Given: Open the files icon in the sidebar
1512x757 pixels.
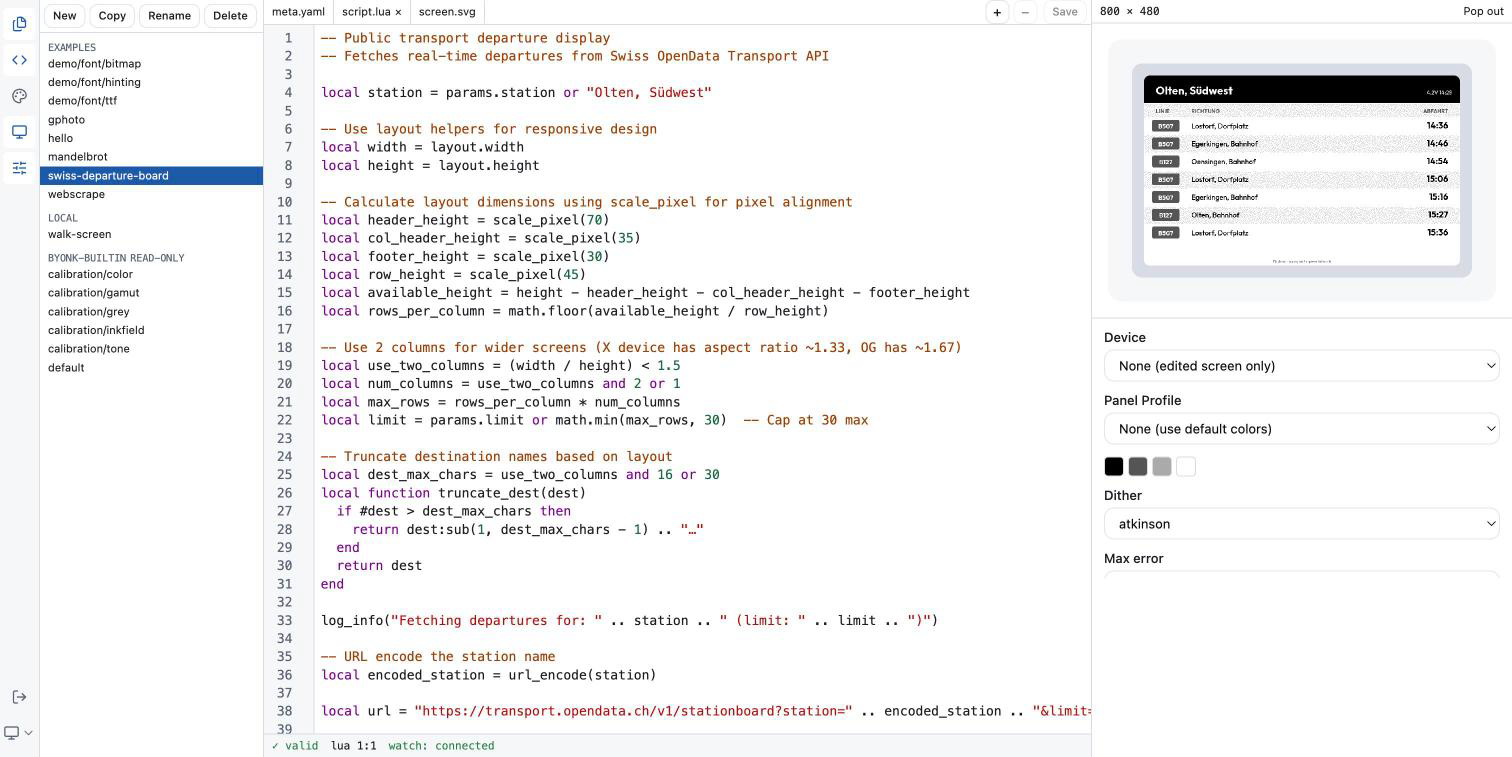Looking at the screenshot, I should pyautogui.click(x=19, y=24).
